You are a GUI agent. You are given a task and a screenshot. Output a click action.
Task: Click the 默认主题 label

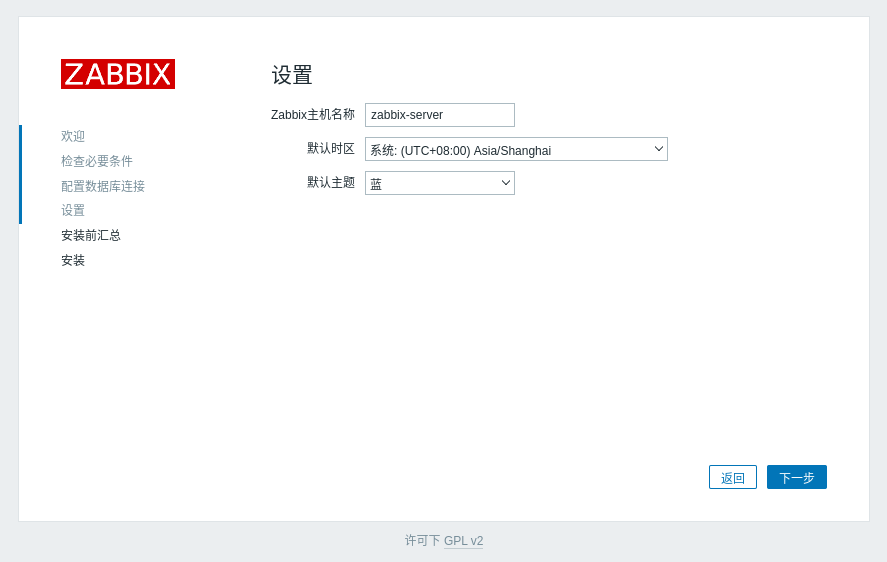(331, 182)
